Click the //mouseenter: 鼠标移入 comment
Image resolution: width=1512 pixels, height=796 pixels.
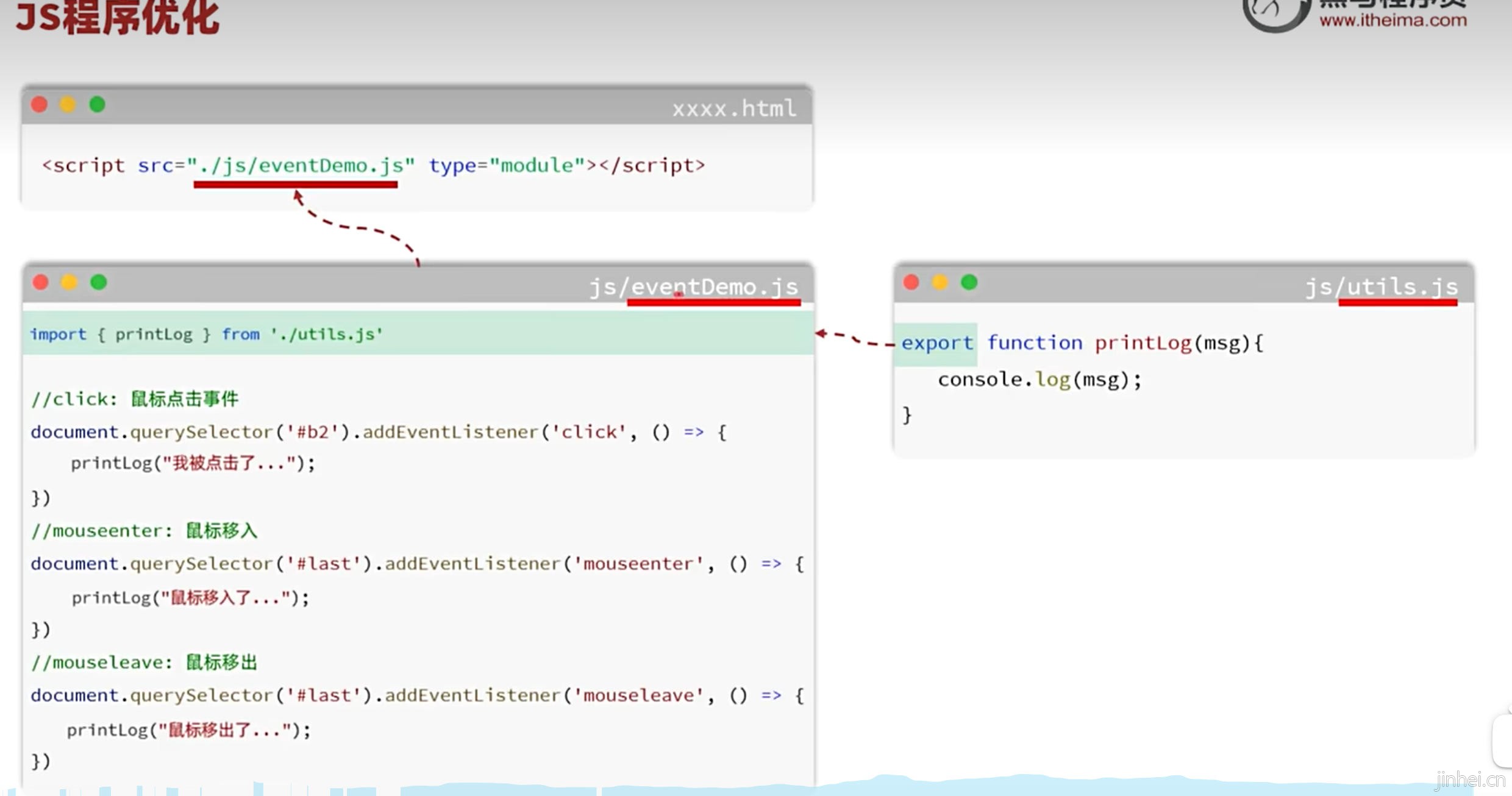pyautogui.click(x=144, y=531)
